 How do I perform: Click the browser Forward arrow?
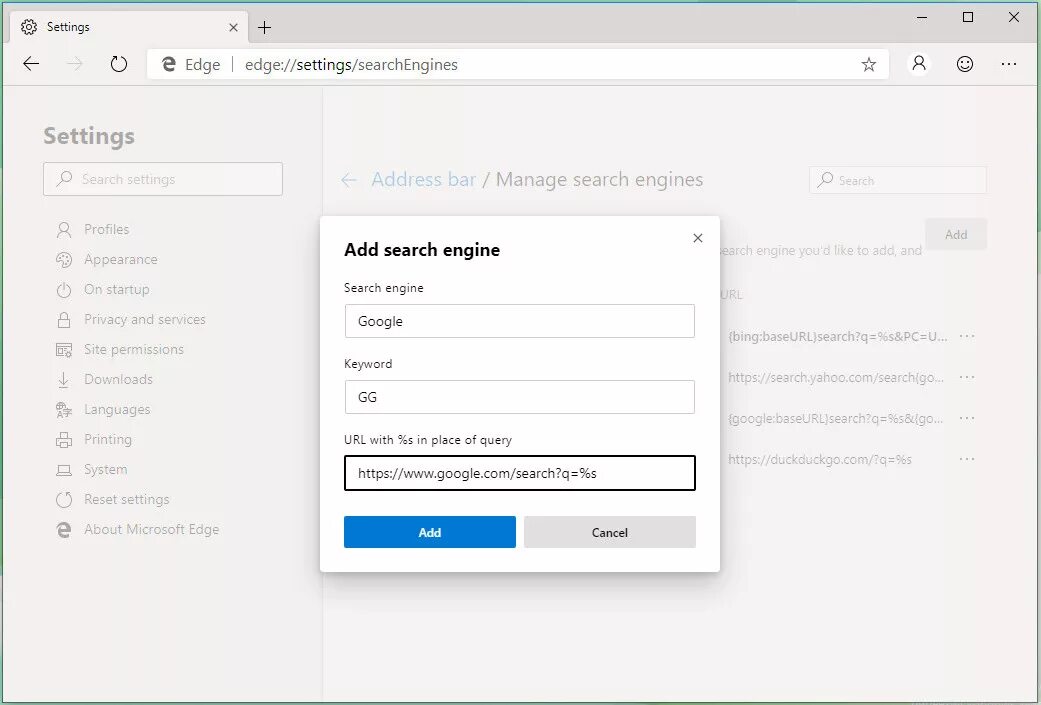pyautogui.click(x=75, y=64)
